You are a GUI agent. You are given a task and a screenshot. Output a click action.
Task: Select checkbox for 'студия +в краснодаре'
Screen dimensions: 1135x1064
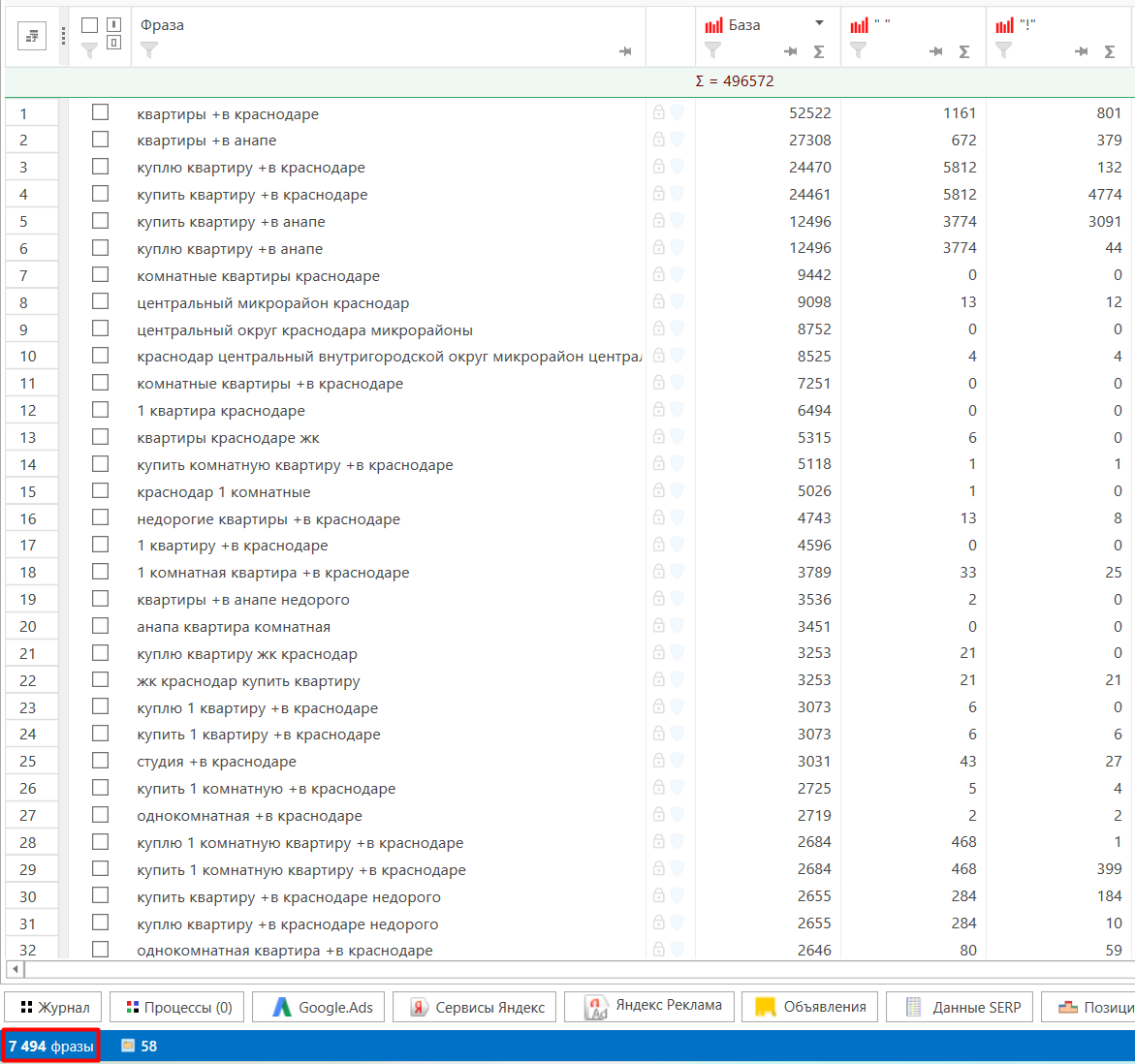tap(101, 761)
